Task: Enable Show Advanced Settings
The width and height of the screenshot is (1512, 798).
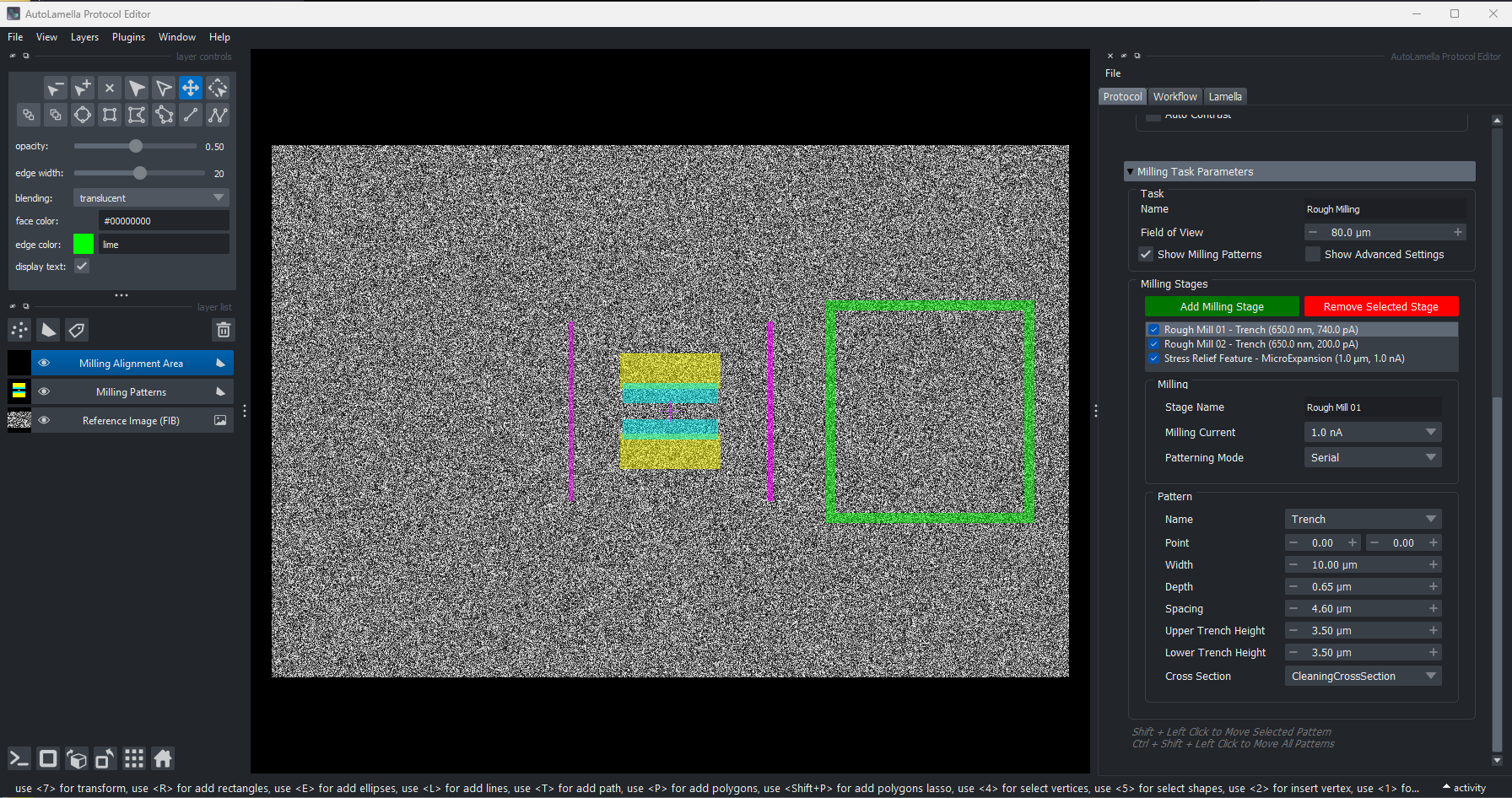Action: [x=1313, y=254]
